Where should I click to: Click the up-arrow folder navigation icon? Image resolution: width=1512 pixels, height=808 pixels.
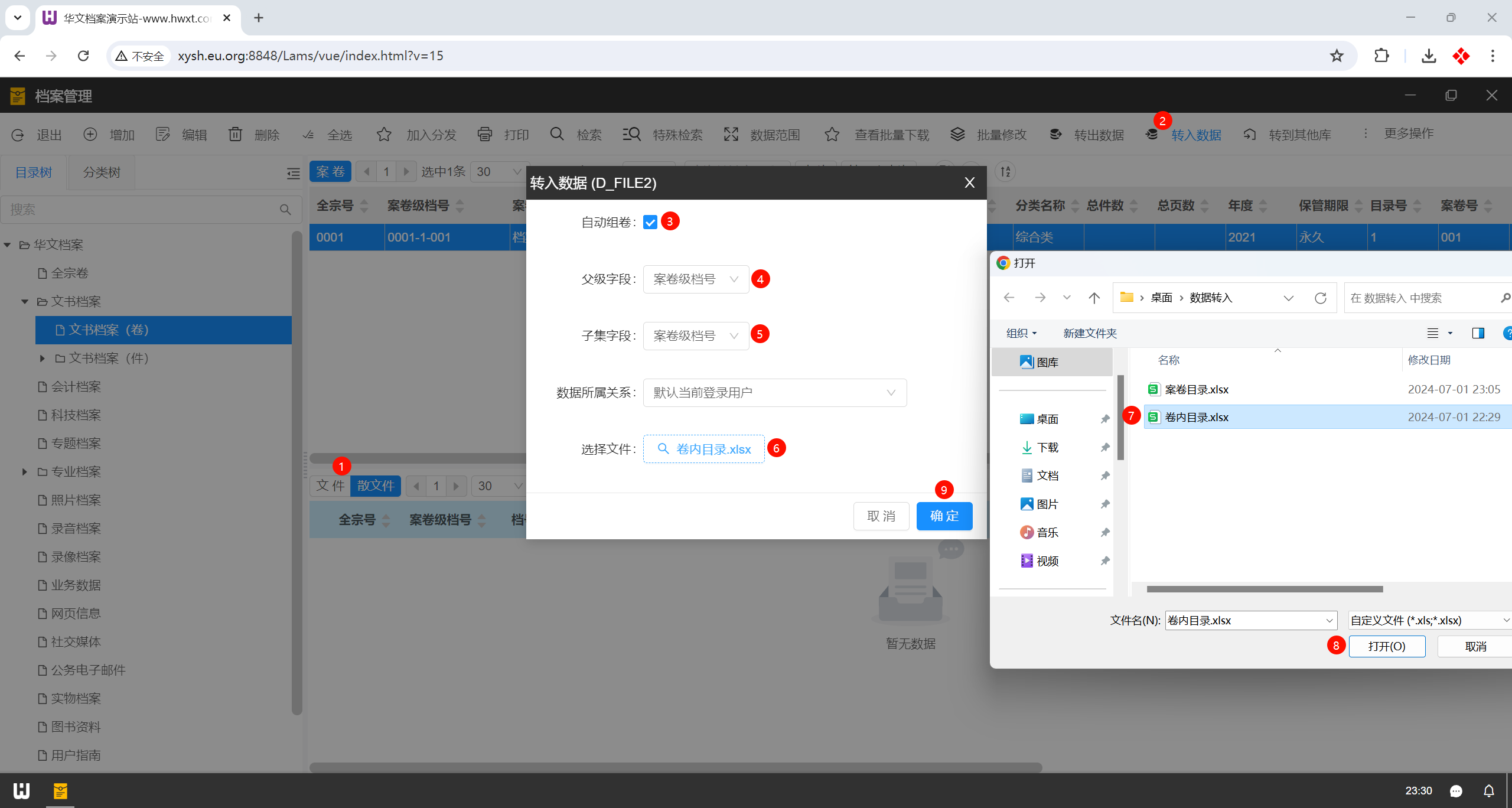pos(1094,298)
